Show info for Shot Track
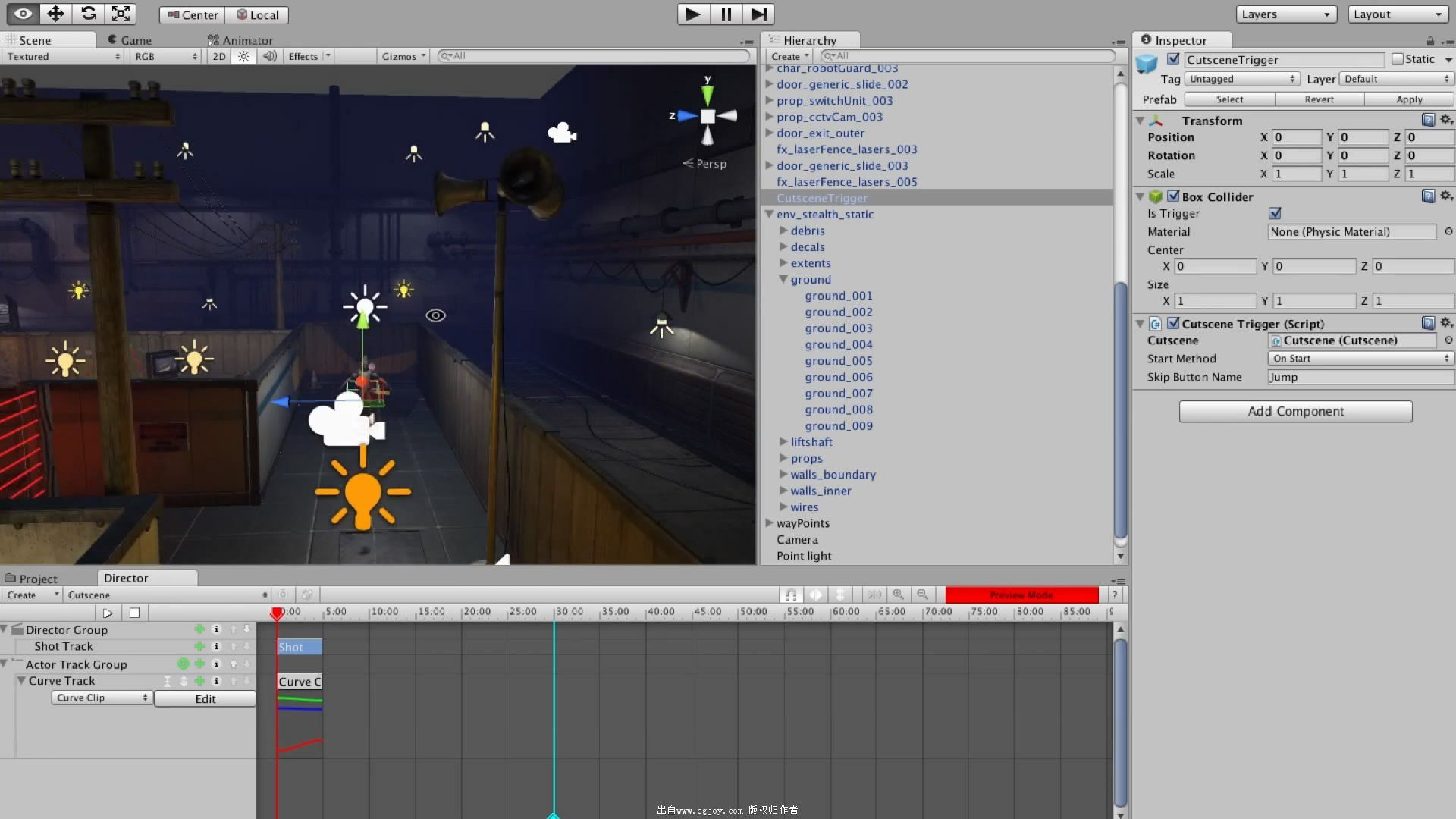This screenshot has width=1456, height=819. 216,646
